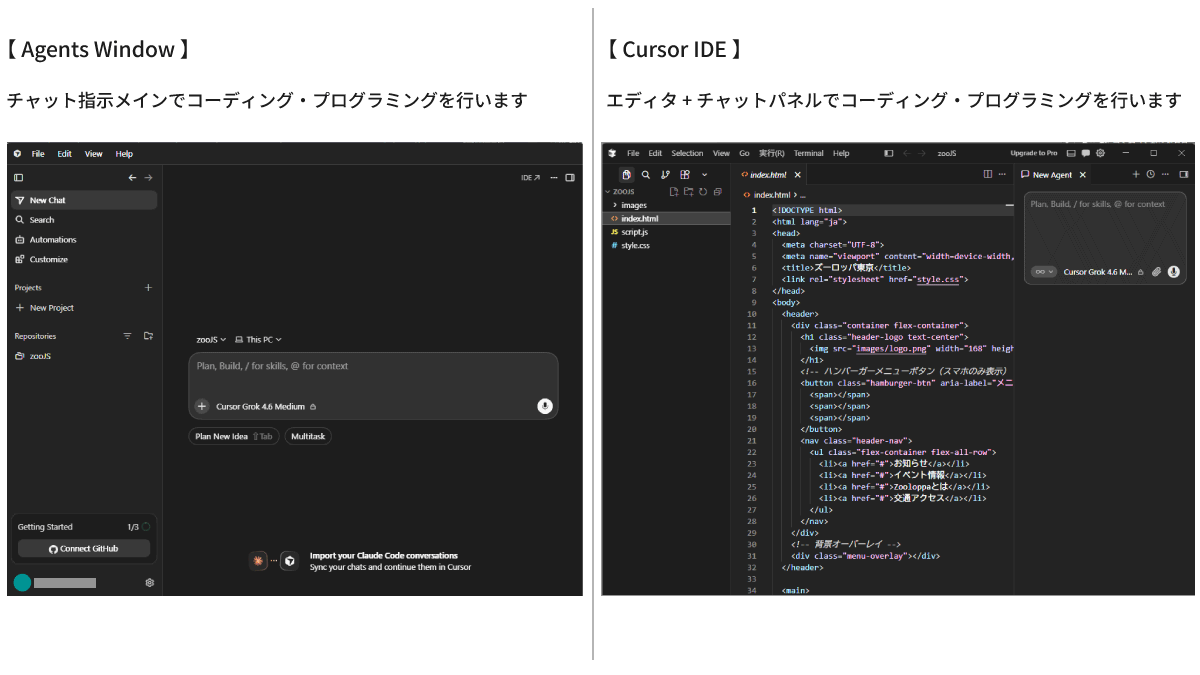The image size is (1200, 675).
Task: Toggle the IDE agent side panel layout
Action: [1184, 174]
